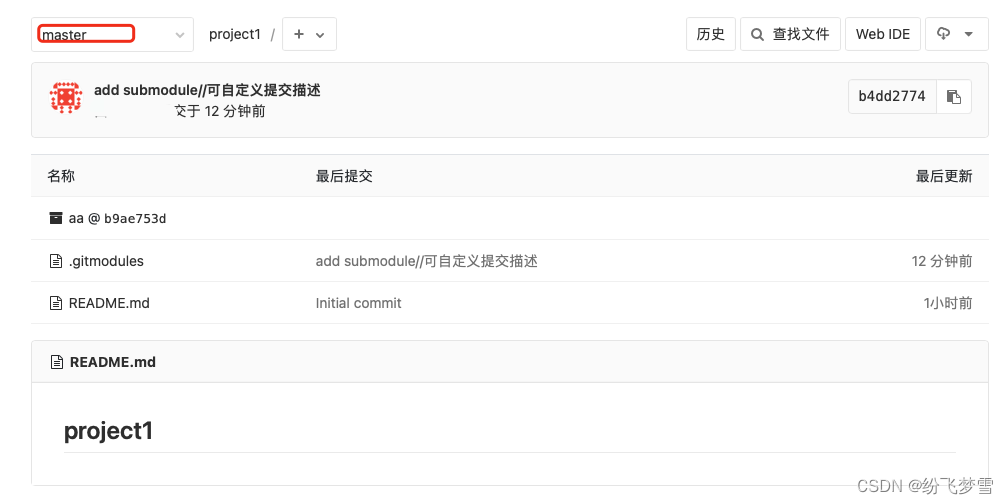Open the master branch dropdown

click(112, 34)
